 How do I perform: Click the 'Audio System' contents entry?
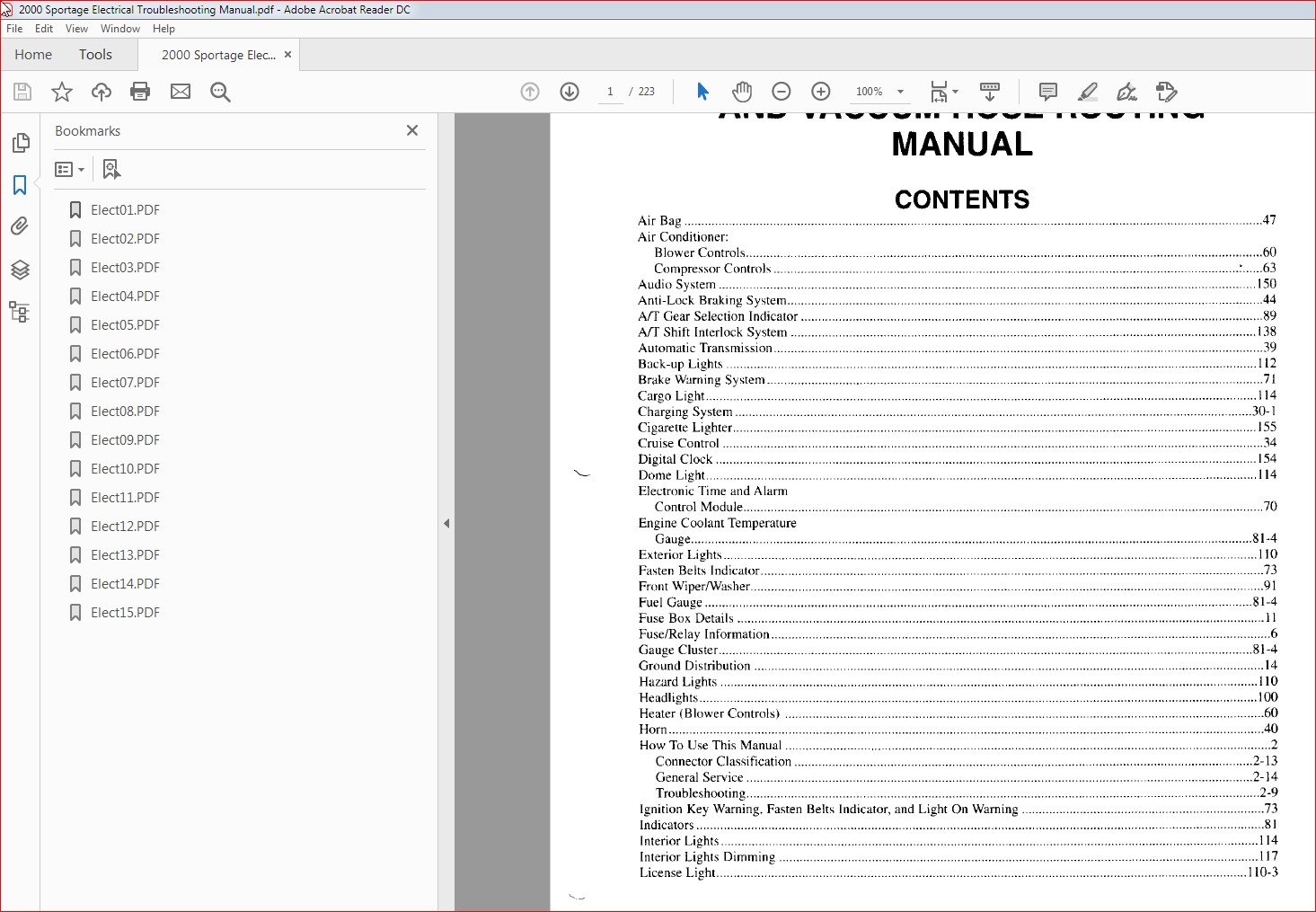pos(957,284)
